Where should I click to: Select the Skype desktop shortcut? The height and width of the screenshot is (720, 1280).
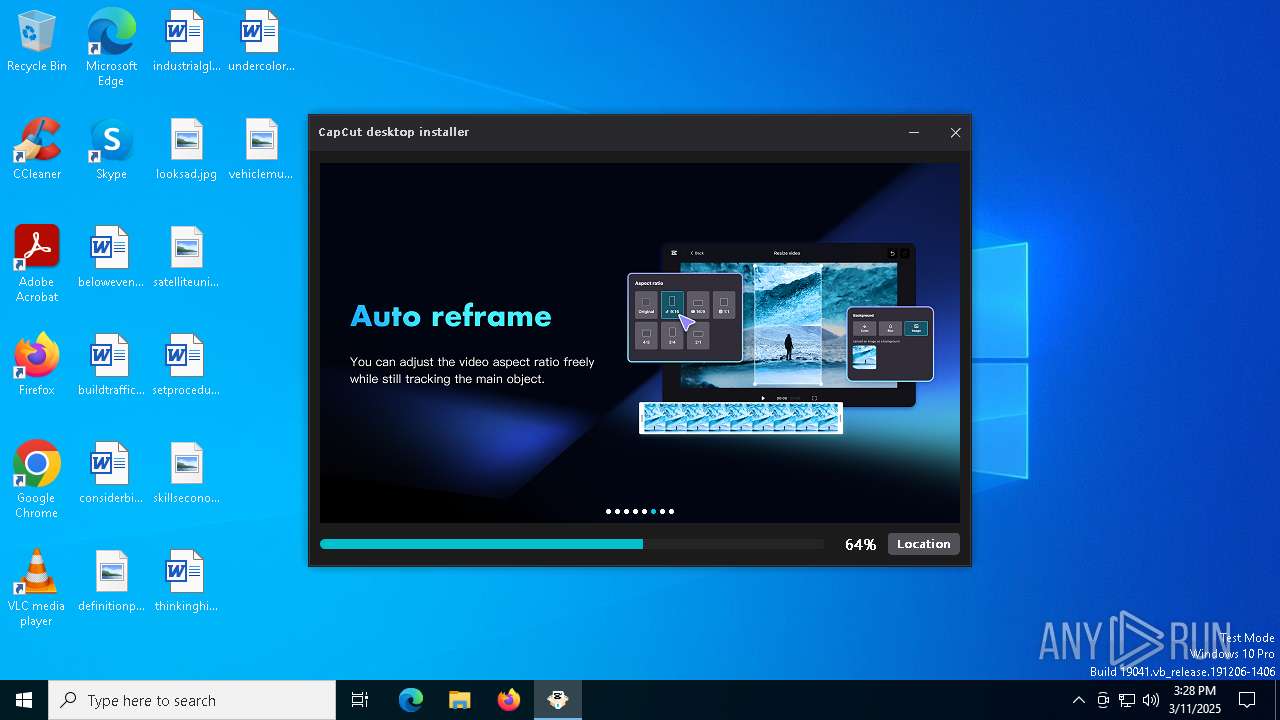111,149
